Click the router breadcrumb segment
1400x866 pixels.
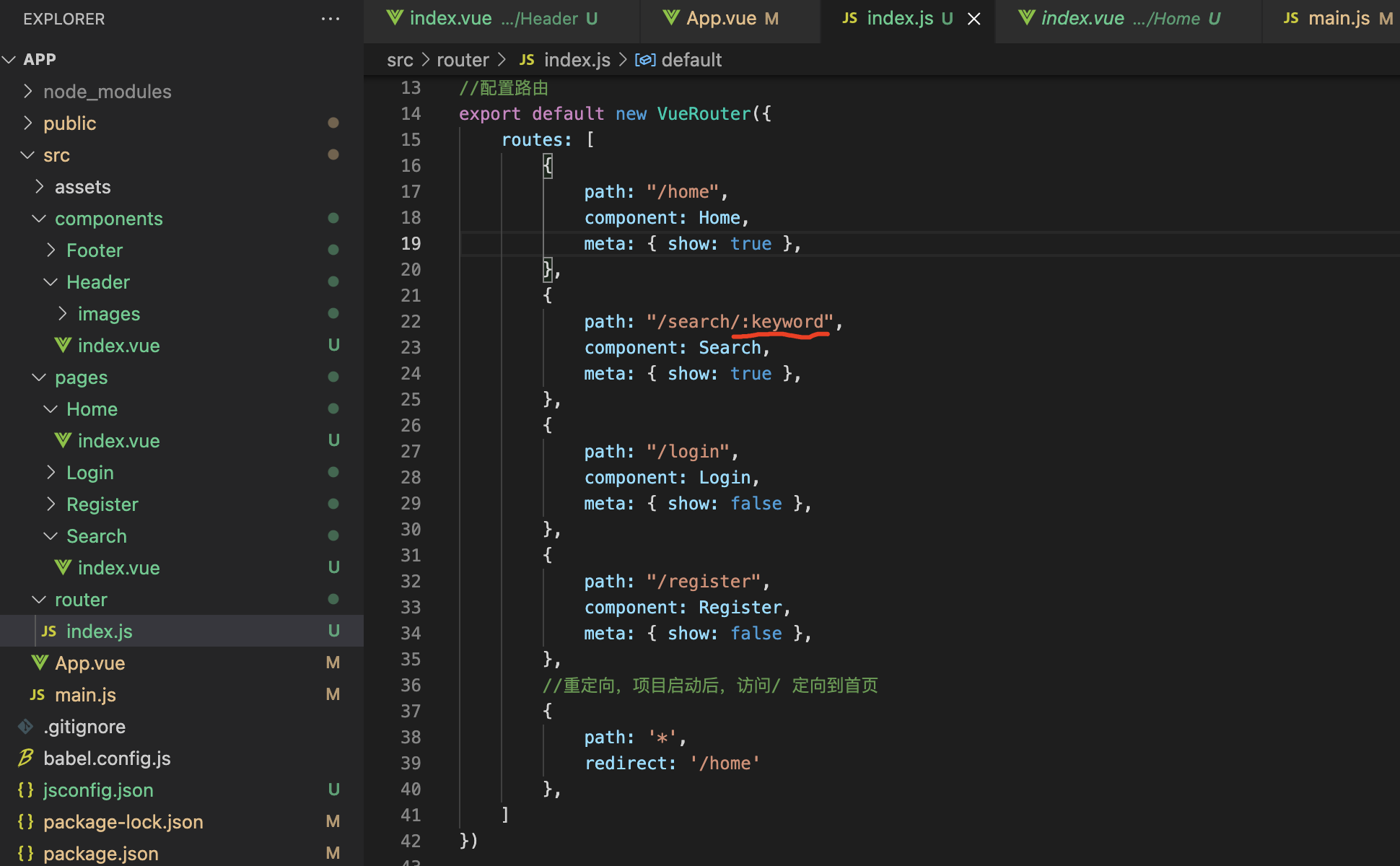point(463,60)
